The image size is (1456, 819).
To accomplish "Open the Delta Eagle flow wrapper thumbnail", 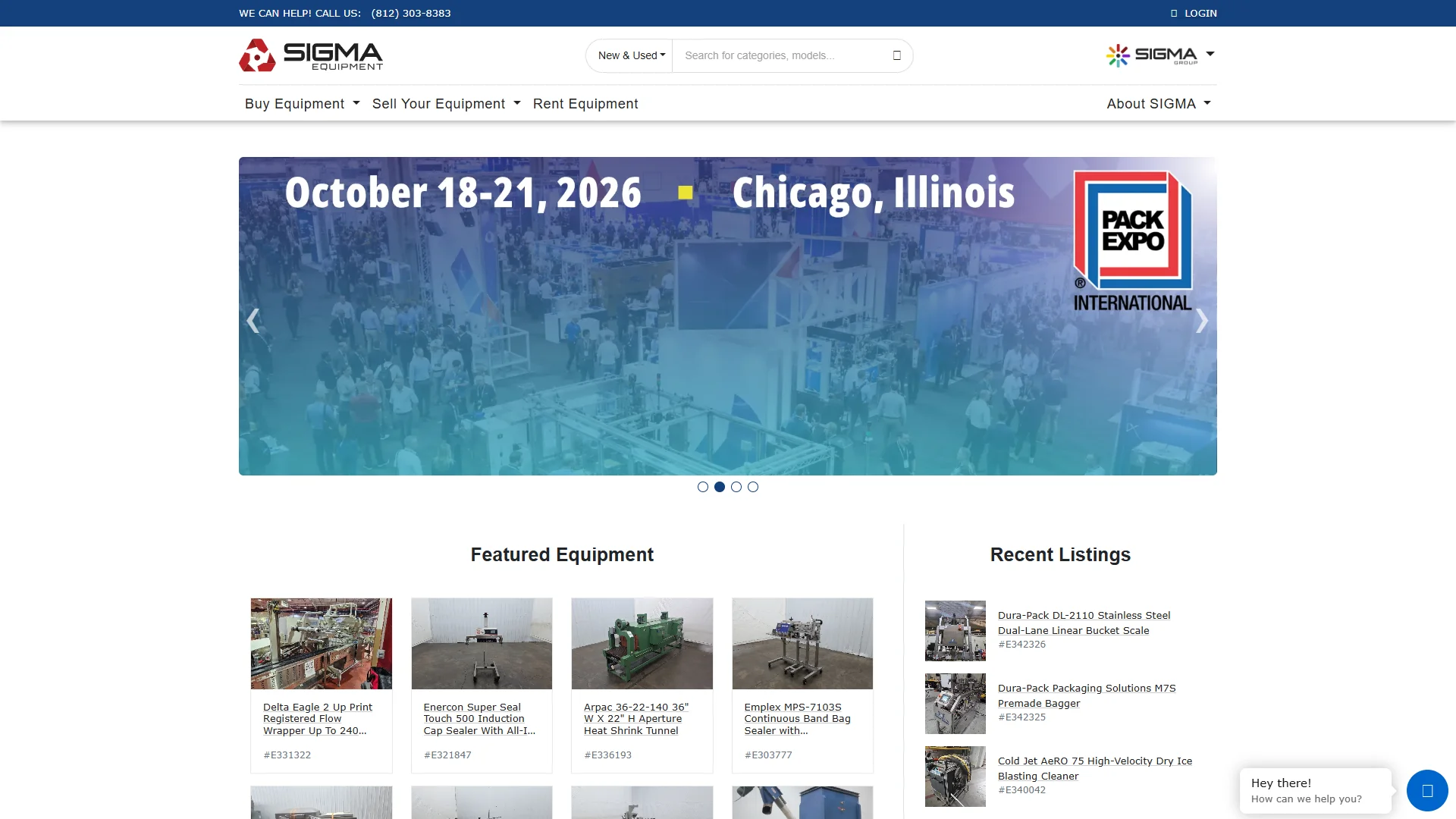I will [x=322, y=644].
